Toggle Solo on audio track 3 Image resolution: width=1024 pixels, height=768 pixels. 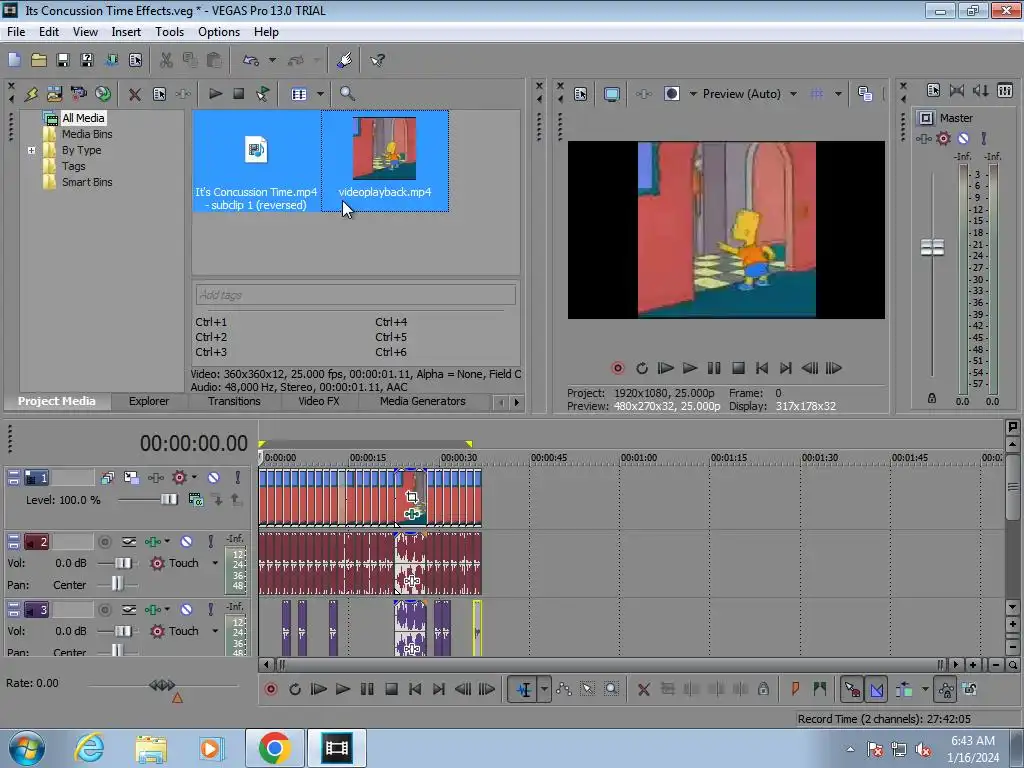210,609
